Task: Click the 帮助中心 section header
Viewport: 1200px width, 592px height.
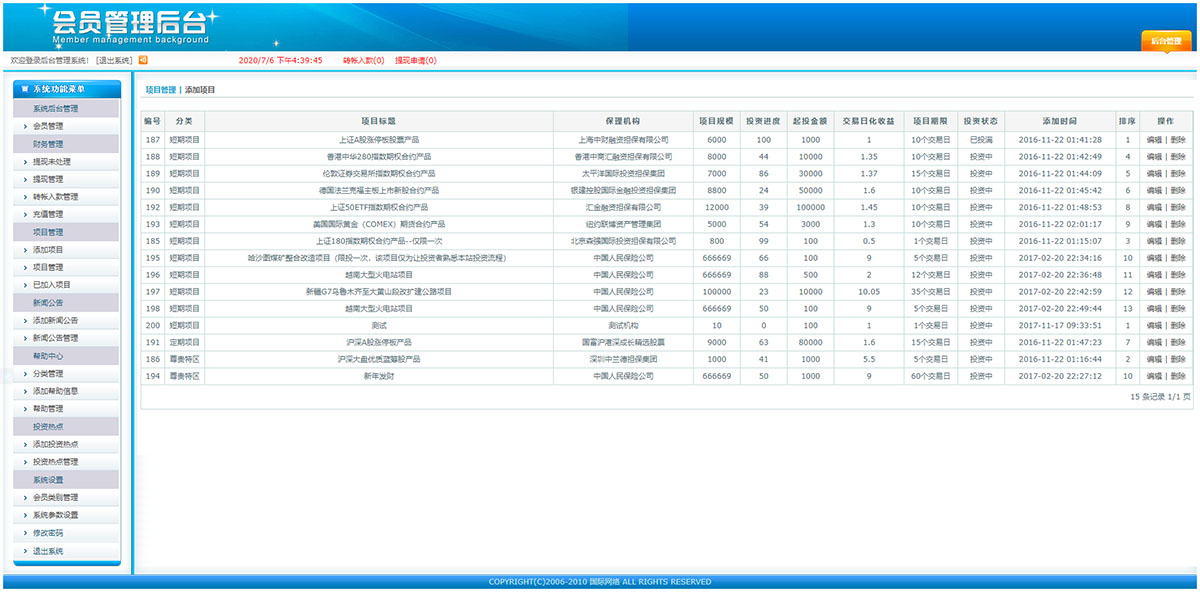Action: tap(66, 356)
